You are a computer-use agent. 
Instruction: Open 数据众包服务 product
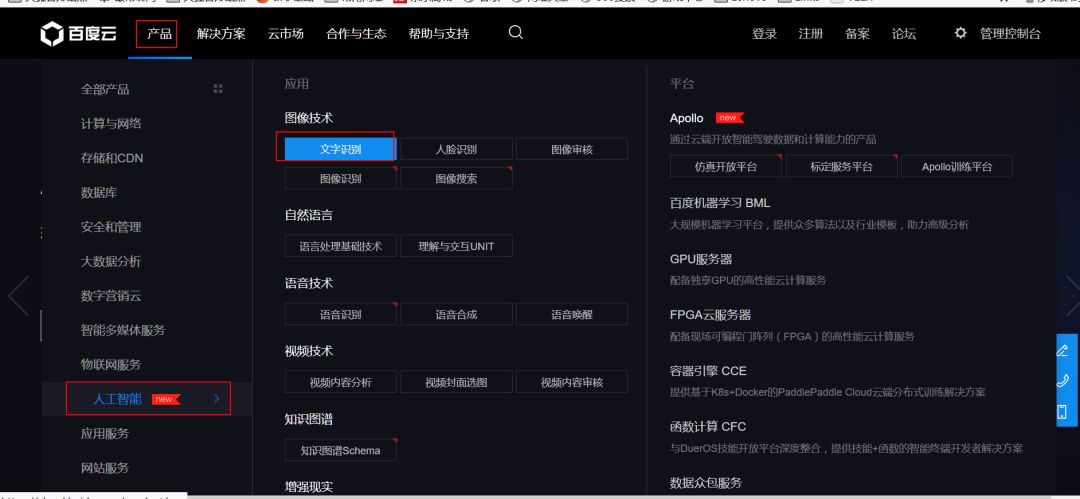[706, 482]
